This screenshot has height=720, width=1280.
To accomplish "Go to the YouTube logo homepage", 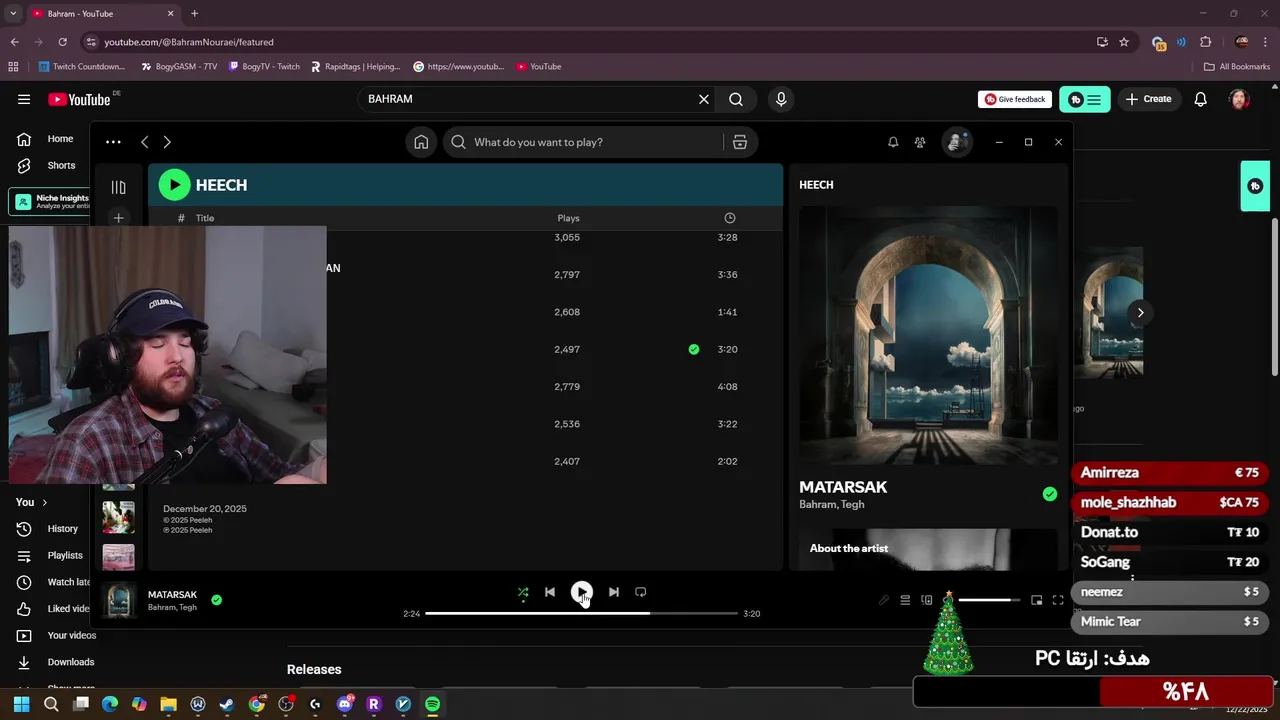I will [80, 99].
